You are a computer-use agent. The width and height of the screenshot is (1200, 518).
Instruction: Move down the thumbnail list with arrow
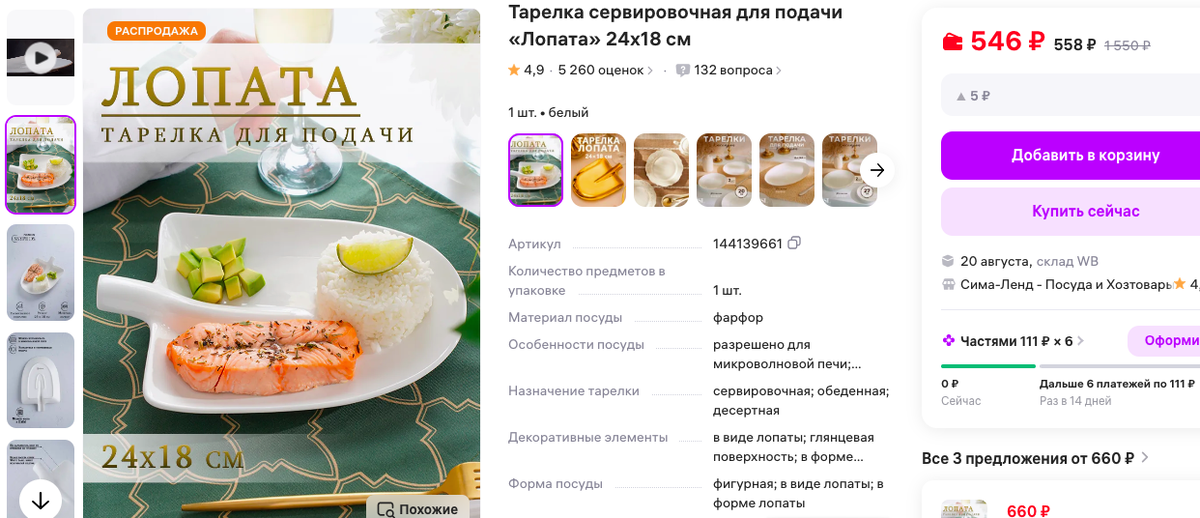click(x=40, y=499)
